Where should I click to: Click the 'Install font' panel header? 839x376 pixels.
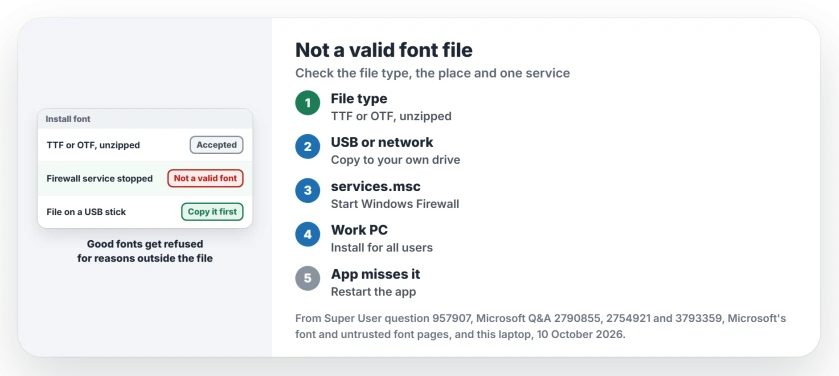(x=145, y=119)
